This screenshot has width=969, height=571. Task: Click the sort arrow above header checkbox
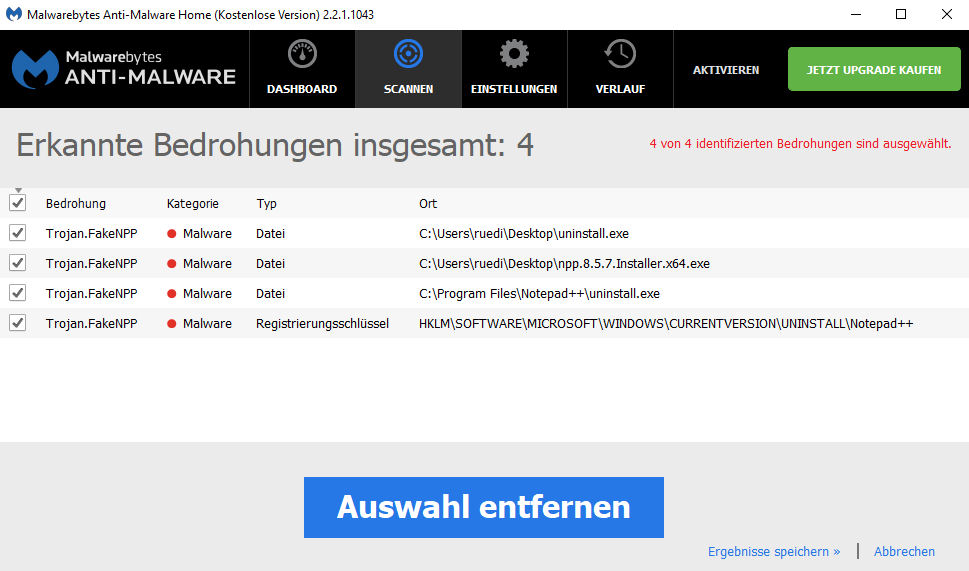[19, 190]
